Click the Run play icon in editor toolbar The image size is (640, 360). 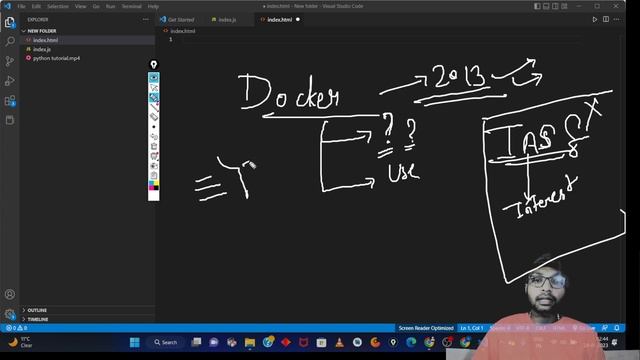click(x=595, y=20)
